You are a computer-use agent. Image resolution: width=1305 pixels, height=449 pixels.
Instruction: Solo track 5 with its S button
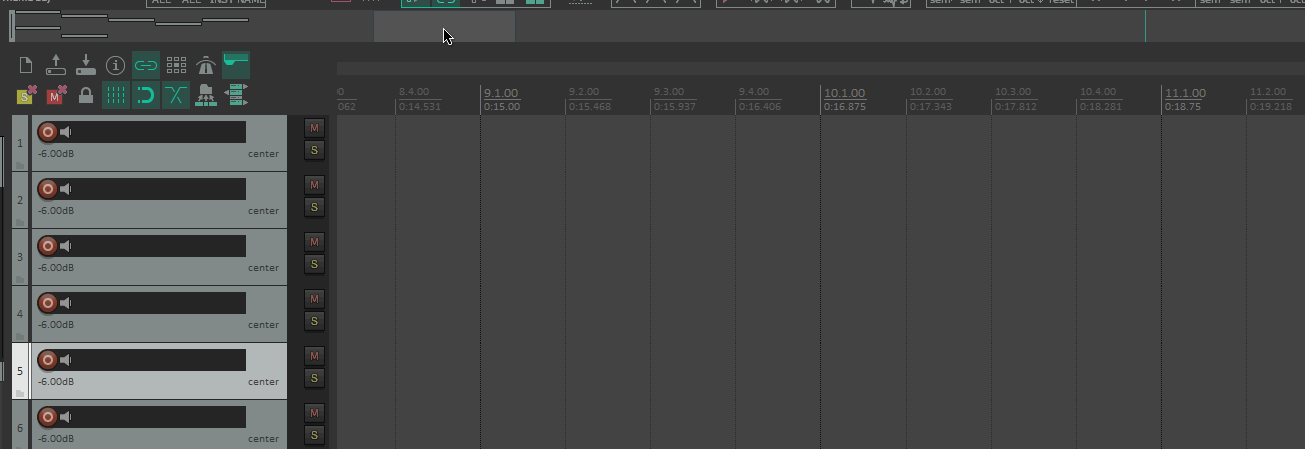pyautogui.click(x=314, y=378)
